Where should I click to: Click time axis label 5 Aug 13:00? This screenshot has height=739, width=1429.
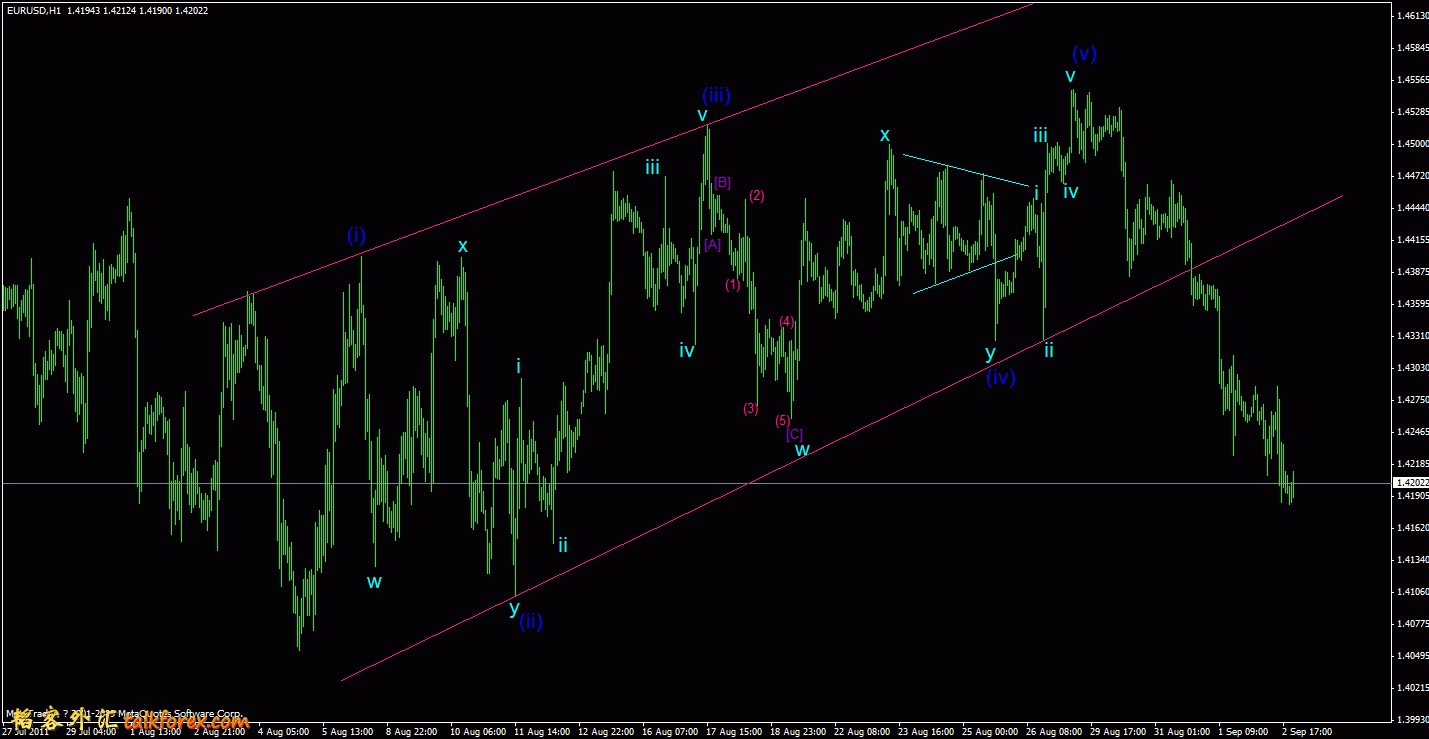tap(347, 731)
